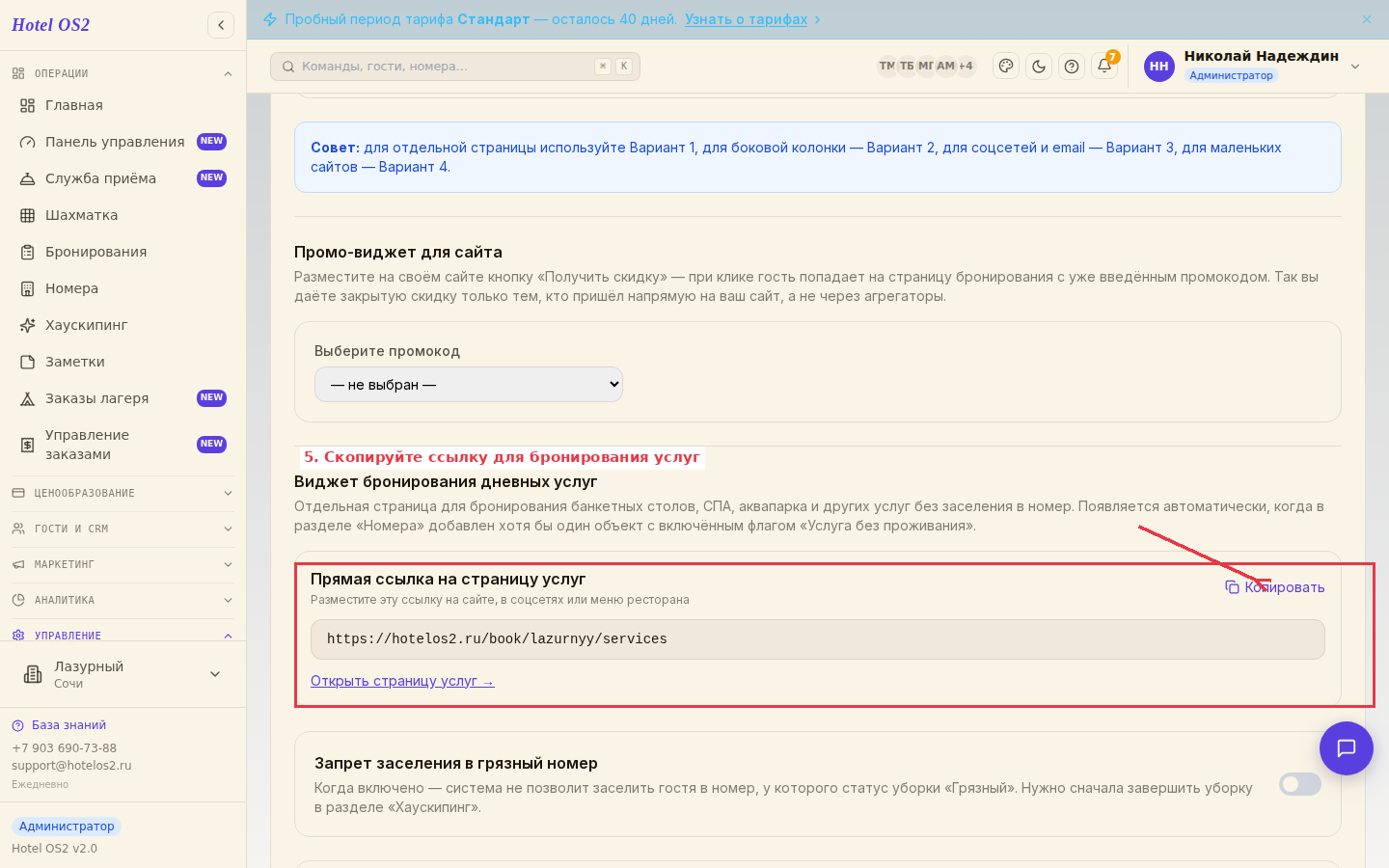This screenshot has width=1389, height=868.
Task: Enable the dirty room check-in ban toggle
Action: tap(1300, 784)
